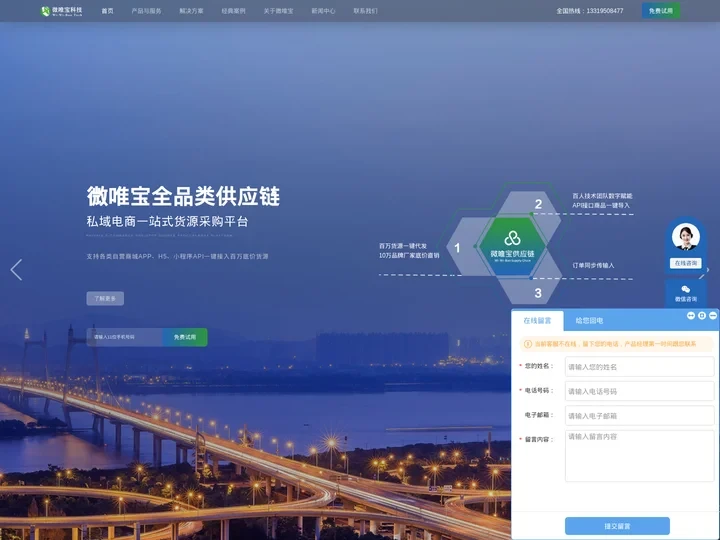Focus the 电话号码 input field
Screen dimensions: 720x540
click(639, 391)
